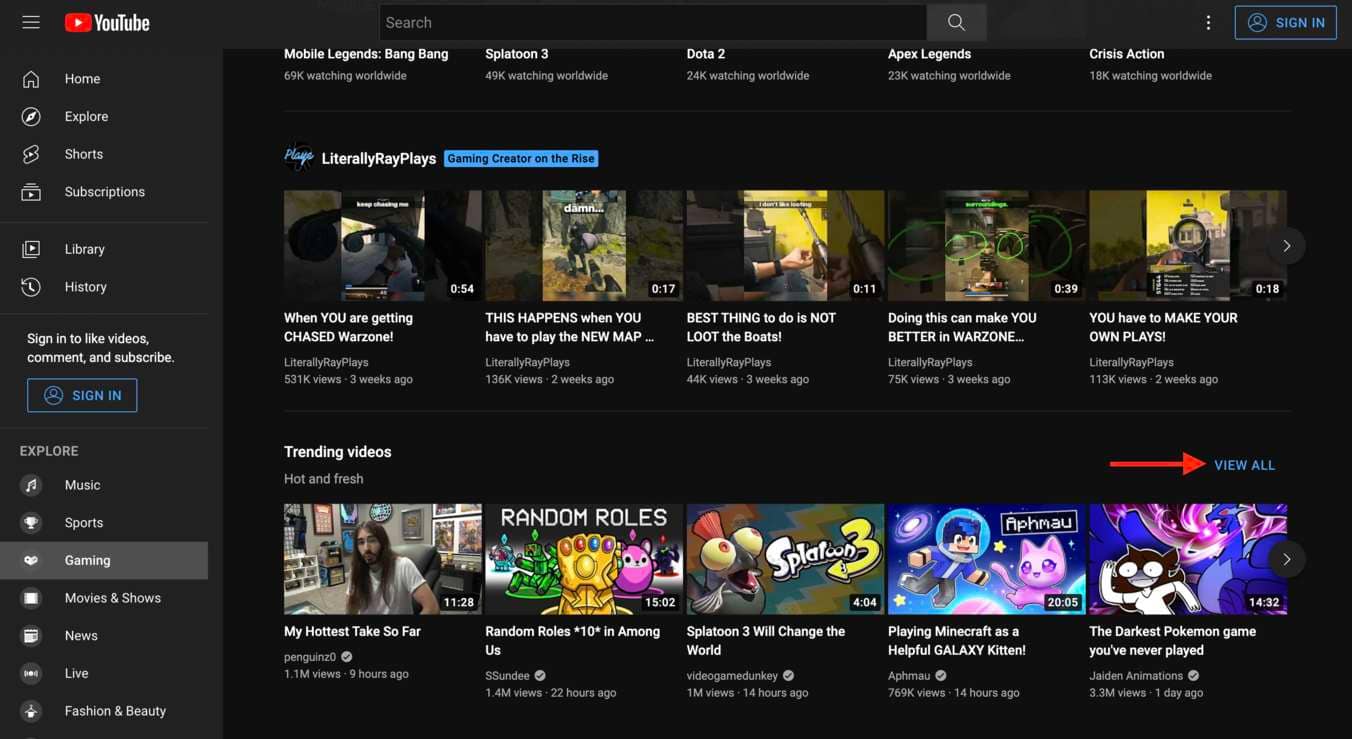Click the LiterallyRayPlays channel avatar
The image size is (1352, 739).
pos(298,157)
